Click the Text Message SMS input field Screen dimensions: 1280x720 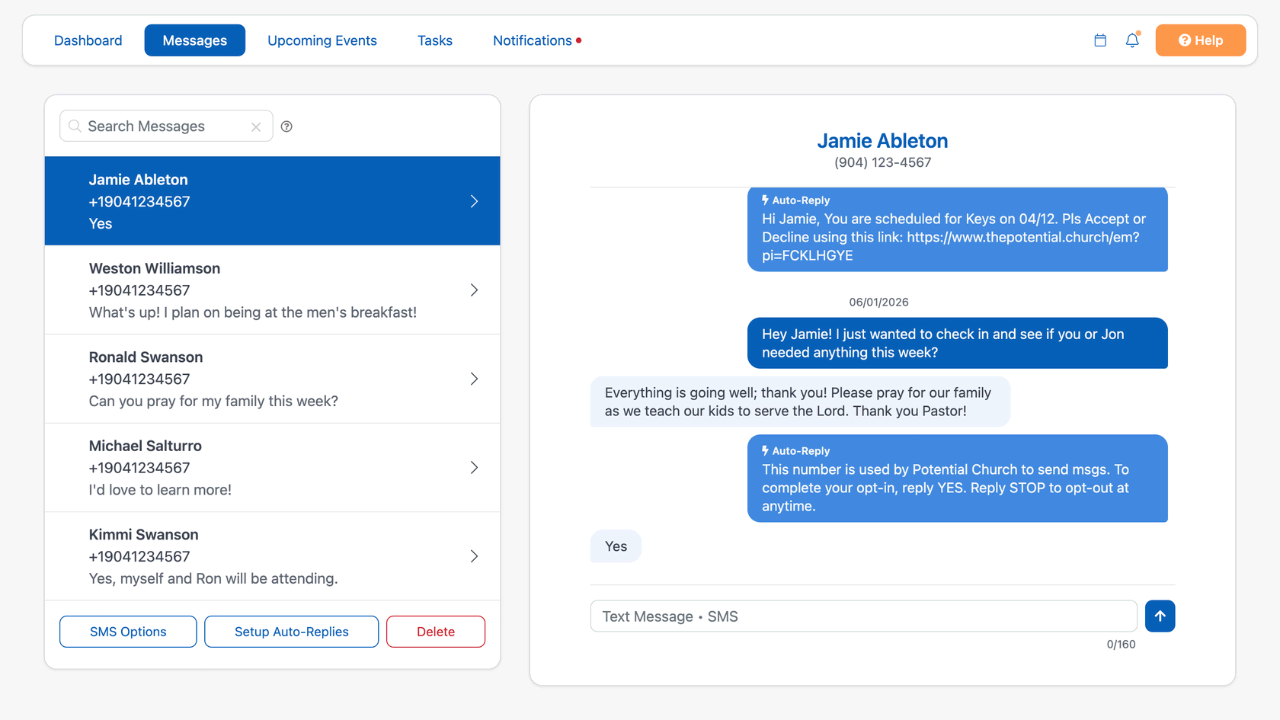[x=864, y=616]
